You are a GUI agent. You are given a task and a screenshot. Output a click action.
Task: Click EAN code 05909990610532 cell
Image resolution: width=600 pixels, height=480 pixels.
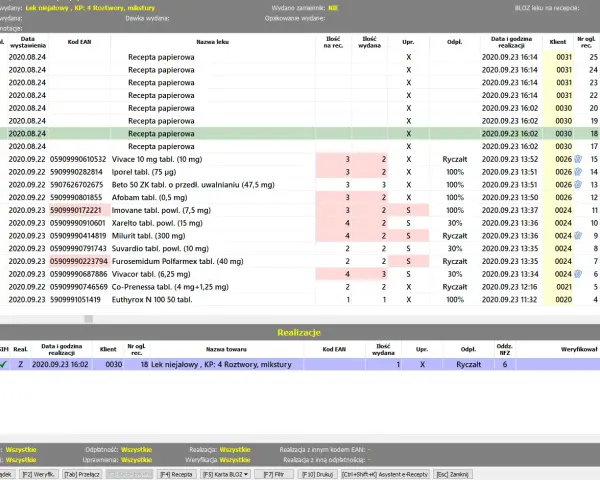coord(78,159)
